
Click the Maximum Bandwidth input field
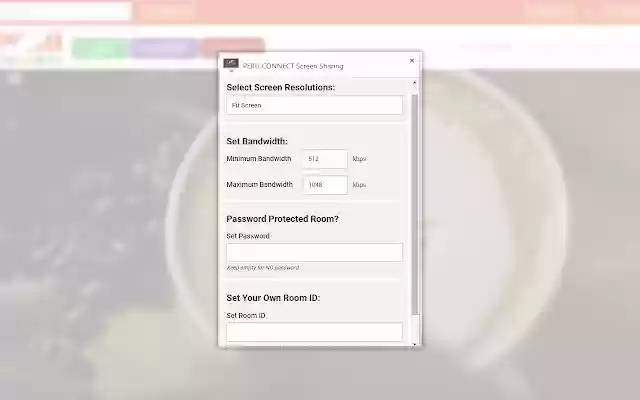tap(325, 185)
